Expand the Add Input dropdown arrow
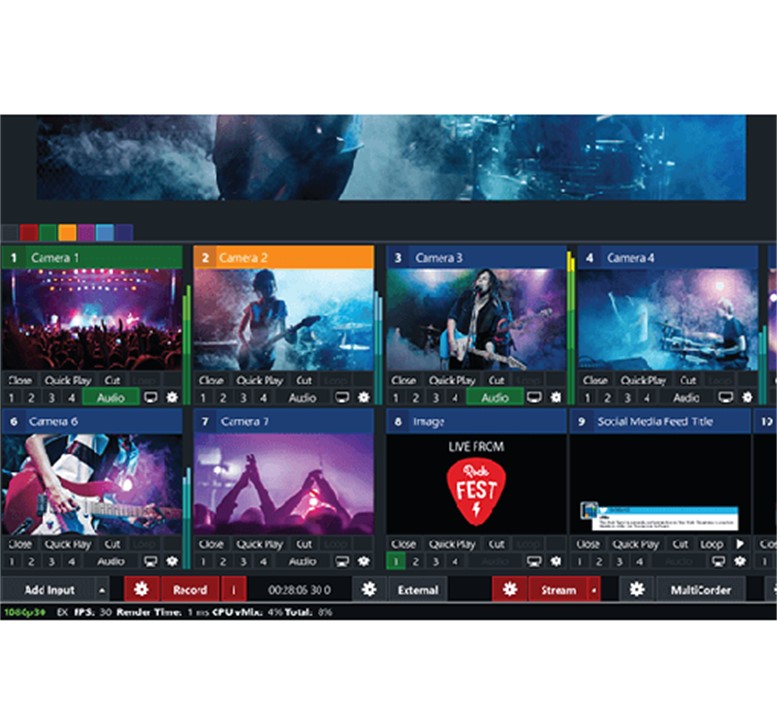This screenshot has width=777, height=709. (x=101, y=589)
